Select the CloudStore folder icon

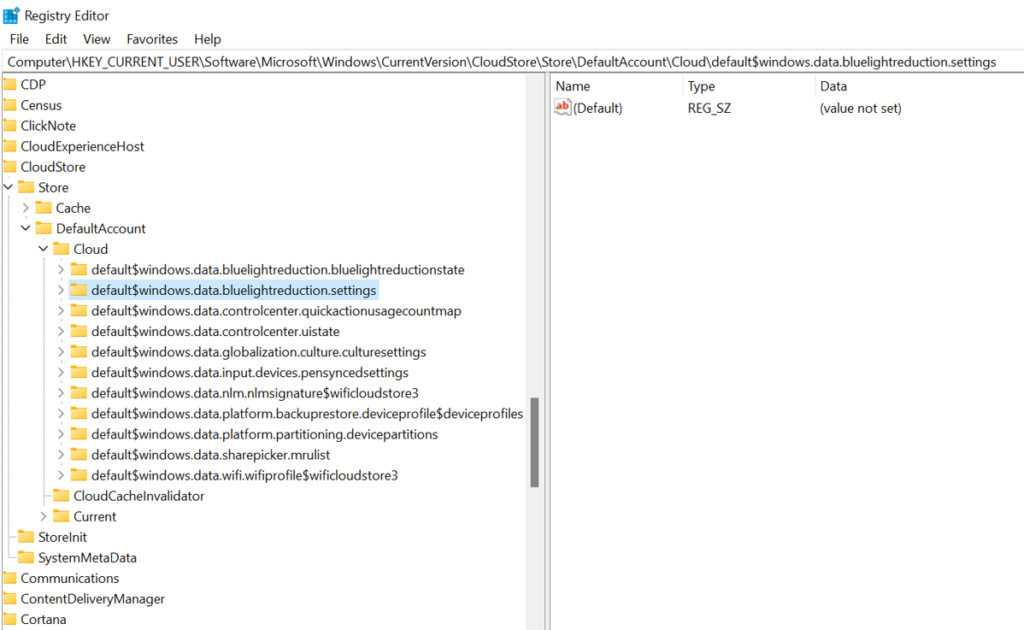click(x=9, y=166)
